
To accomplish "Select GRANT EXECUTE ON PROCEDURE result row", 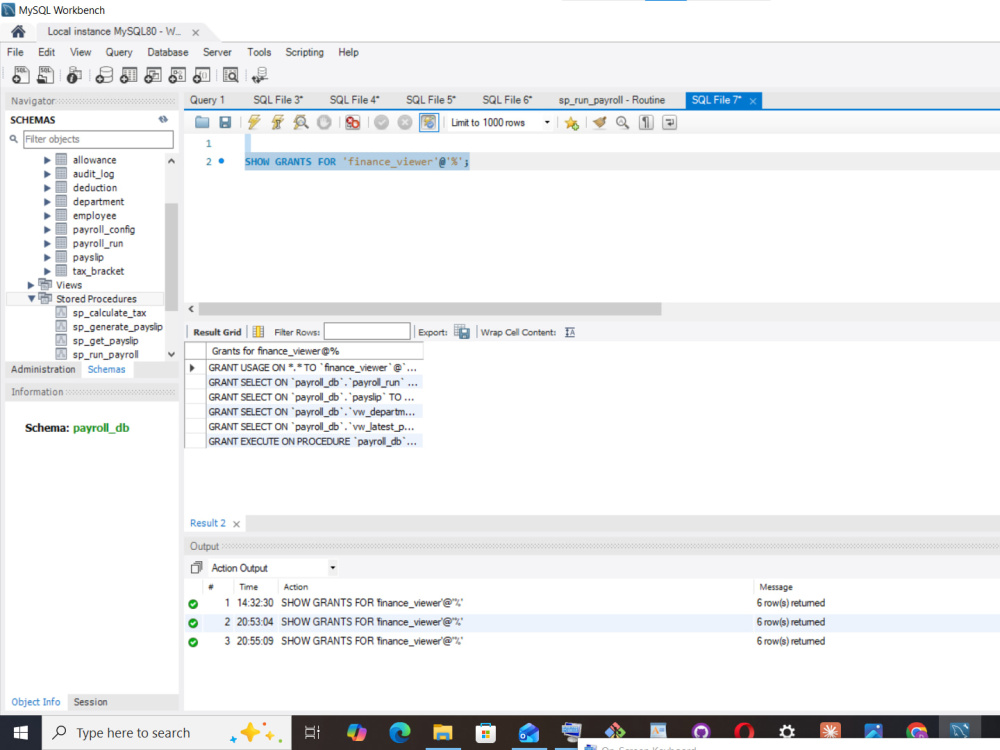I will (x=312, y=441).
